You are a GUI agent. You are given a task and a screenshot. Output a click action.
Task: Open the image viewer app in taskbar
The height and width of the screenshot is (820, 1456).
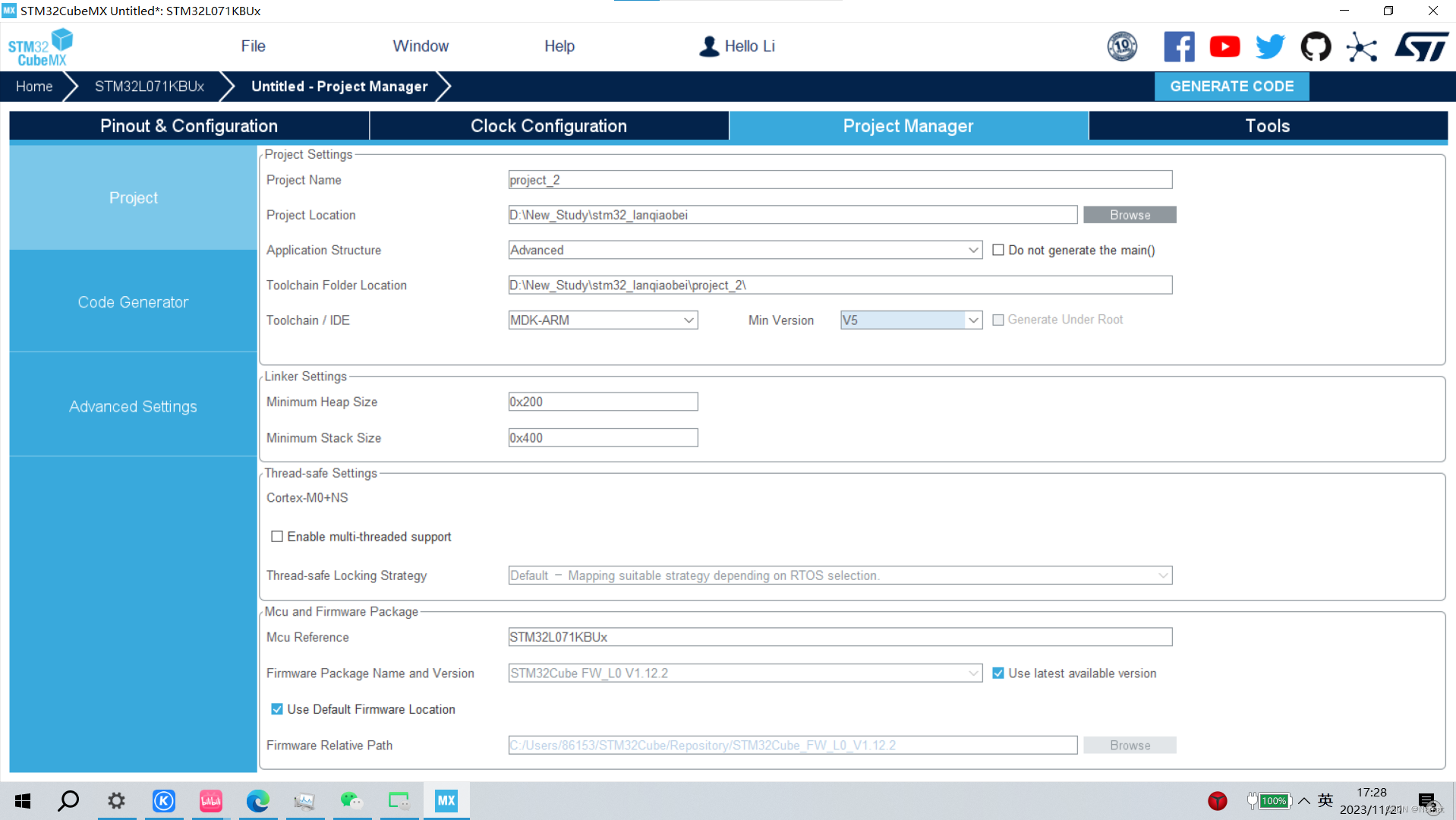click(x=304, y=801)
